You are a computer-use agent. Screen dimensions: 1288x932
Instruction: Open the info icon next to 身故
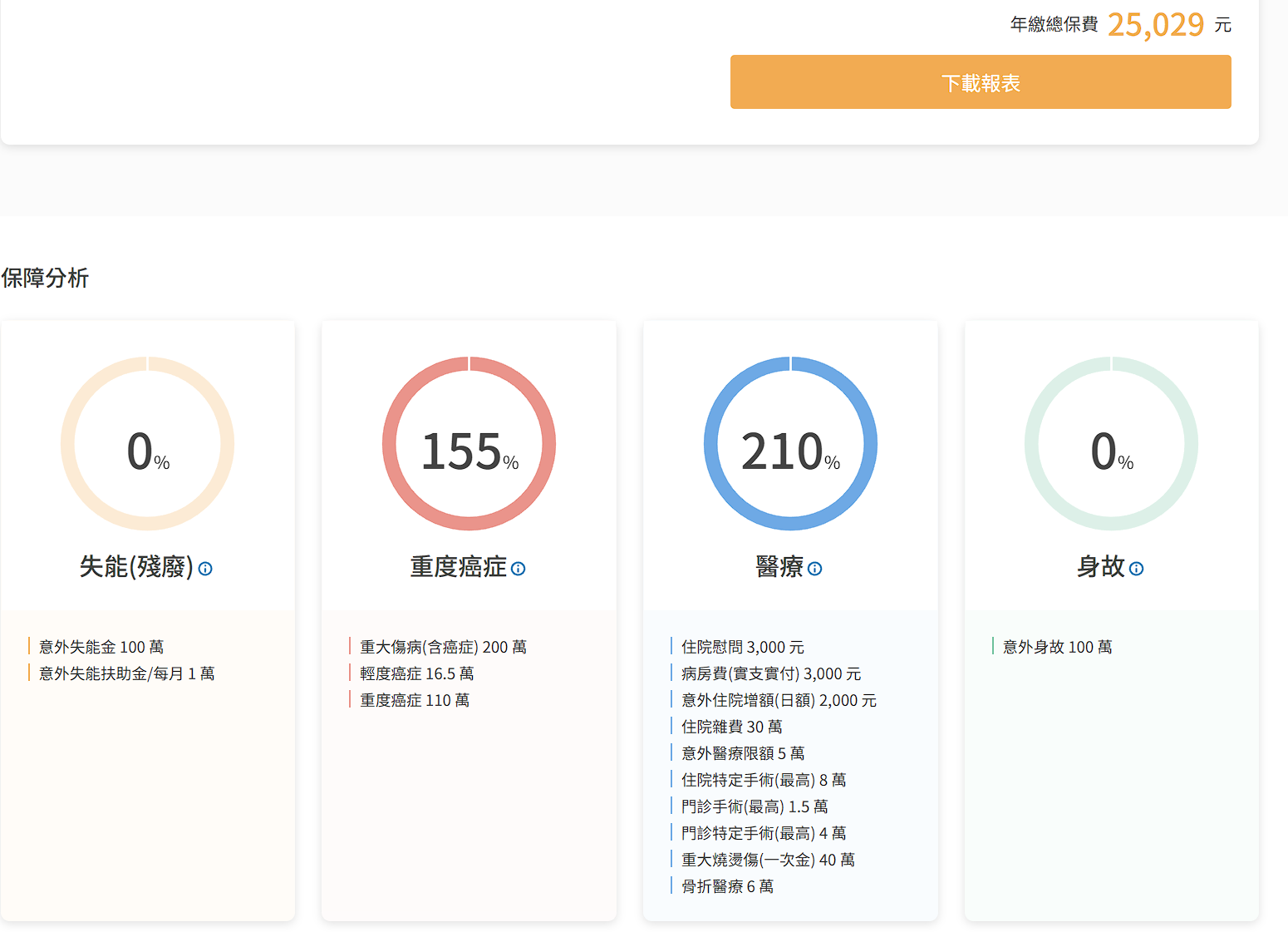pyautogui.click(x=1136, y=569)
